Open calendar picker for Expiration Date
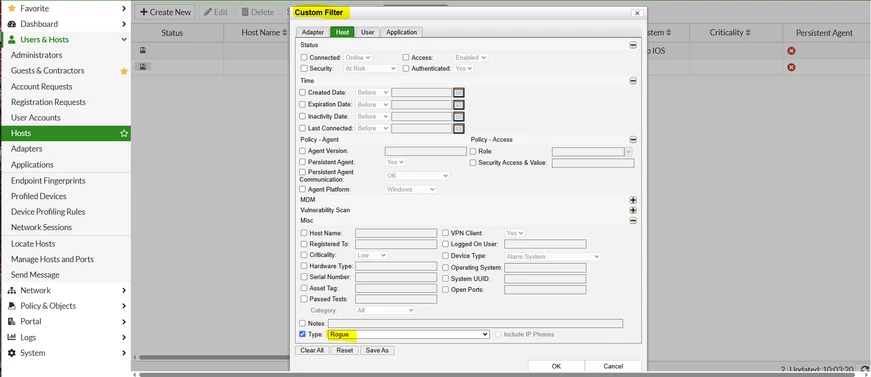The height and width of the screenshot is (377, 871). click(458, 104)
